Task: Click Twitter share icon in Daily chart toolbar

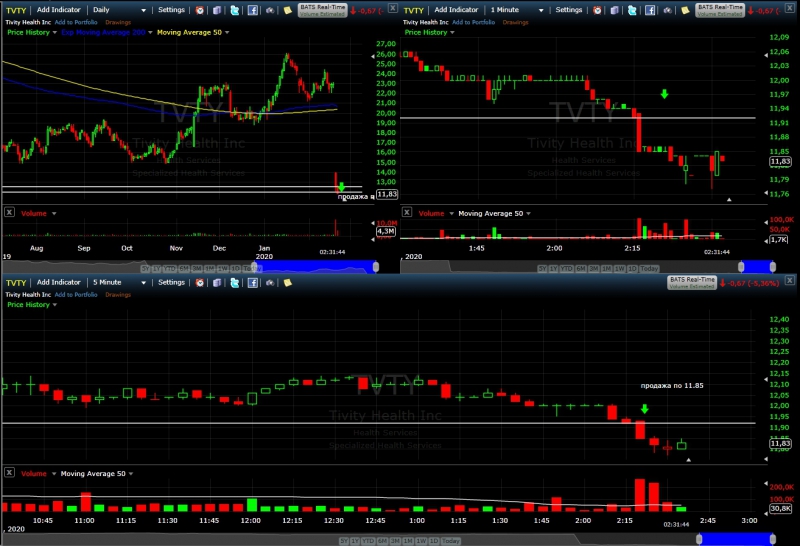Action: point(235,10)
